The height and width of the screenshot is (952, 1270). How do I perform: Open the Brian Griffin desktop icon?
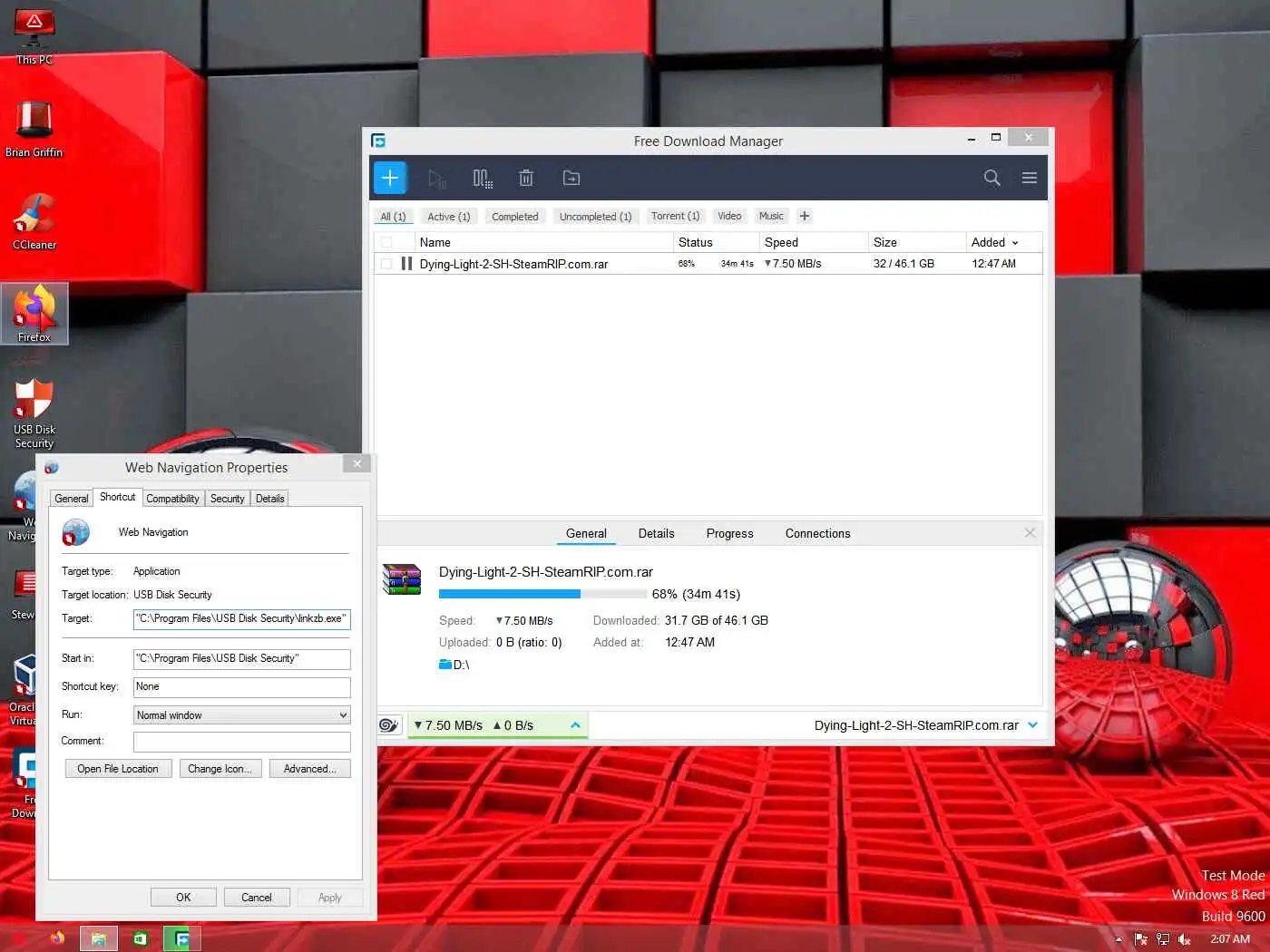point(34,129)
